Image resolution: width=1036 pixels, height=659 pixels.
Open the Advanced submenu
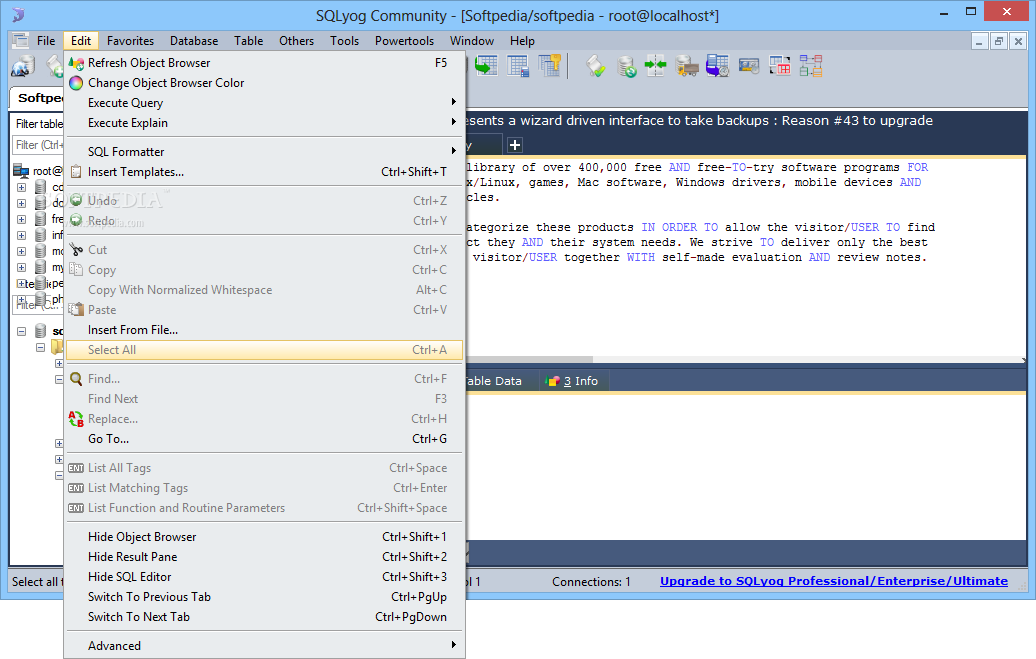pos(264,646)
